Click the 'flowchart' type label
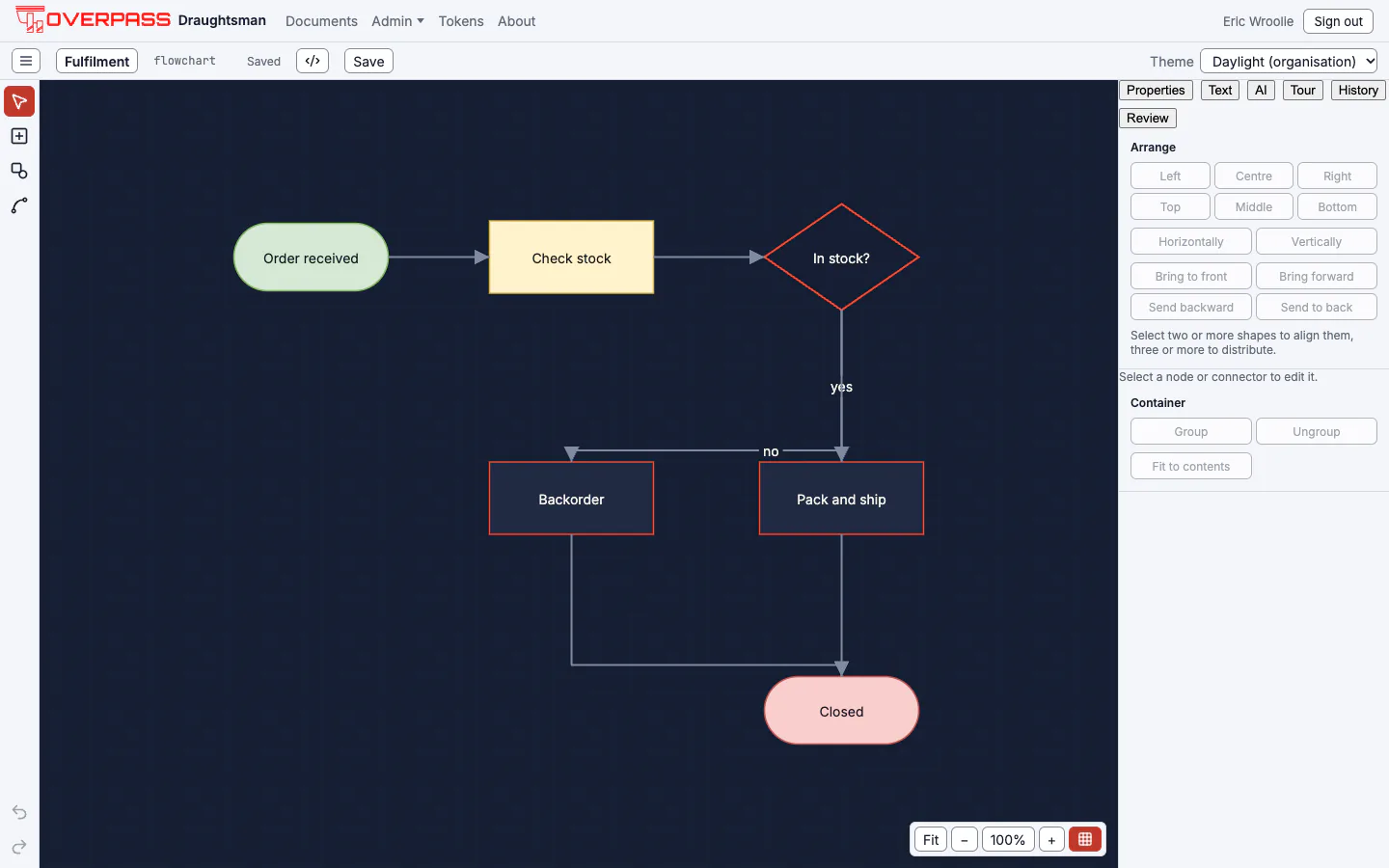The height and width of the screenshot is (868, 1389). pos(184,61)
